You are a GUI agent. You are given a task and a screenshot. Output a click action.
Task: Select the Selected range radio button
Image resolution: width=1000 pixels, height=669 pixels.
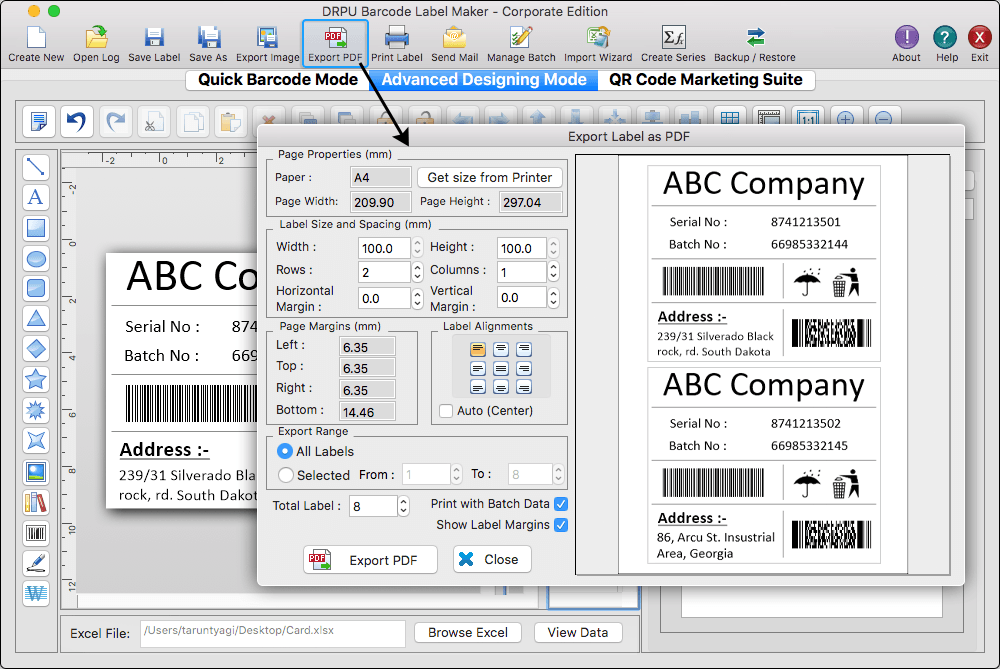(x=285, y=474)
